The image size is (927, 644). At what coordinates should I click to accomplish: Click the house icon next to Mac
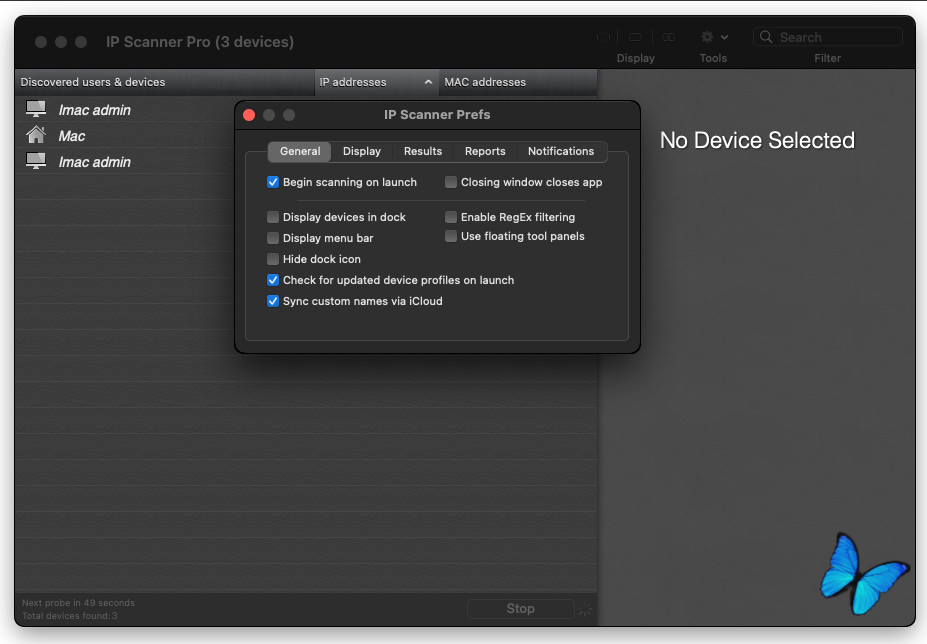35,135
